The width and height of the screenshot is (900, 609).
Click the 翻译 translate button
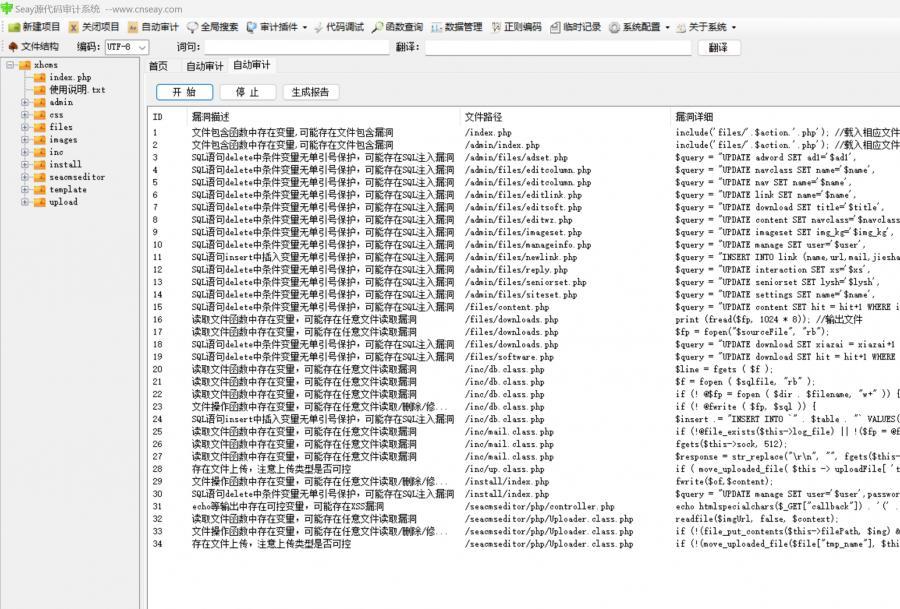719,47
